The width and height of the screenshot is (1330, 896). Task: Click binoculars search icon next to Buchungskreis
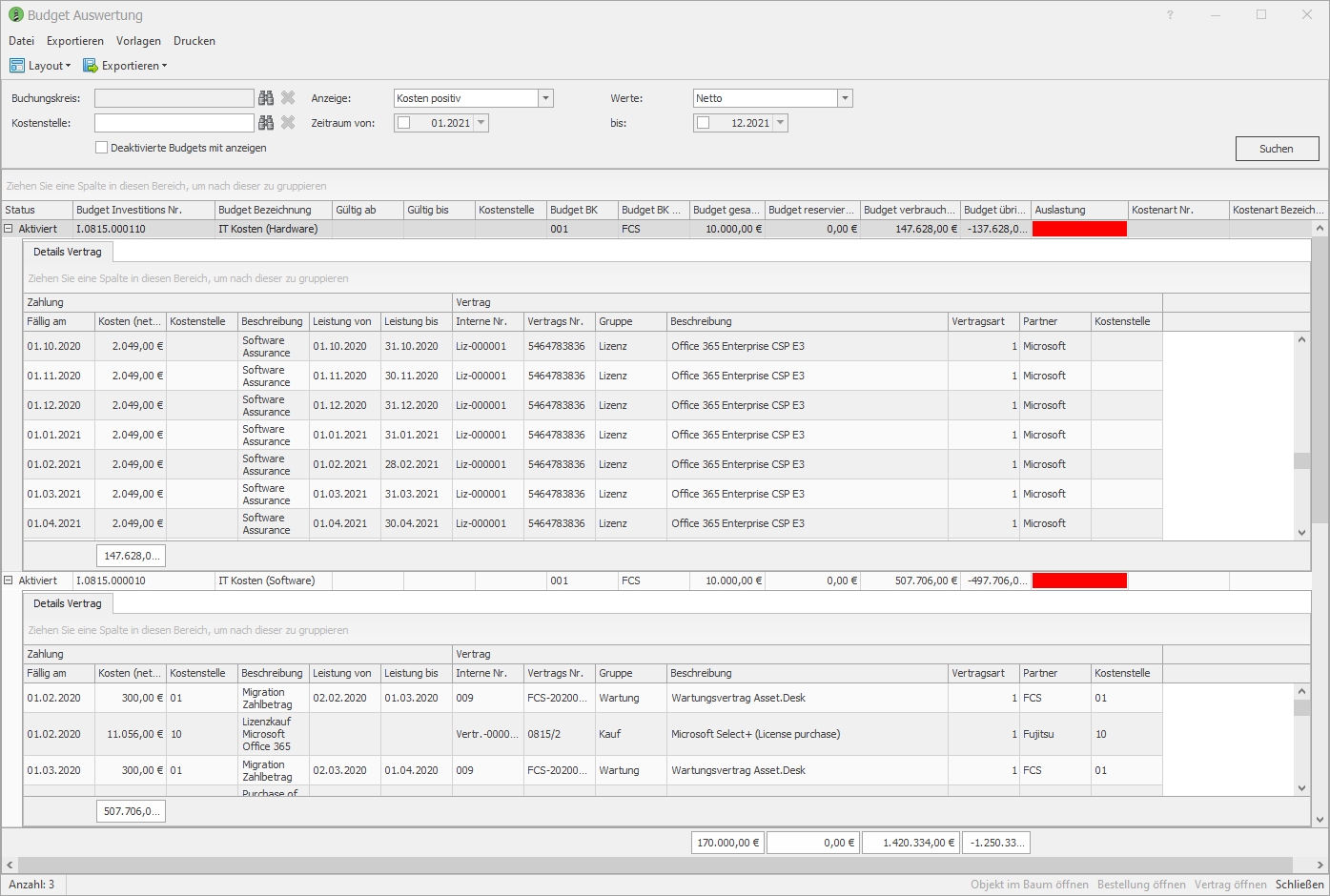(x=266, y=98)
